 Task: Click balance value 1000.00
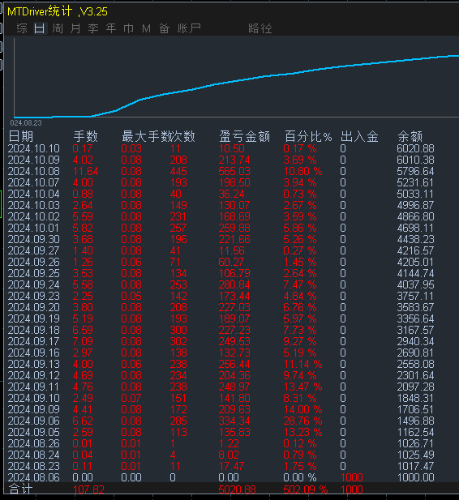pos(415,477)
